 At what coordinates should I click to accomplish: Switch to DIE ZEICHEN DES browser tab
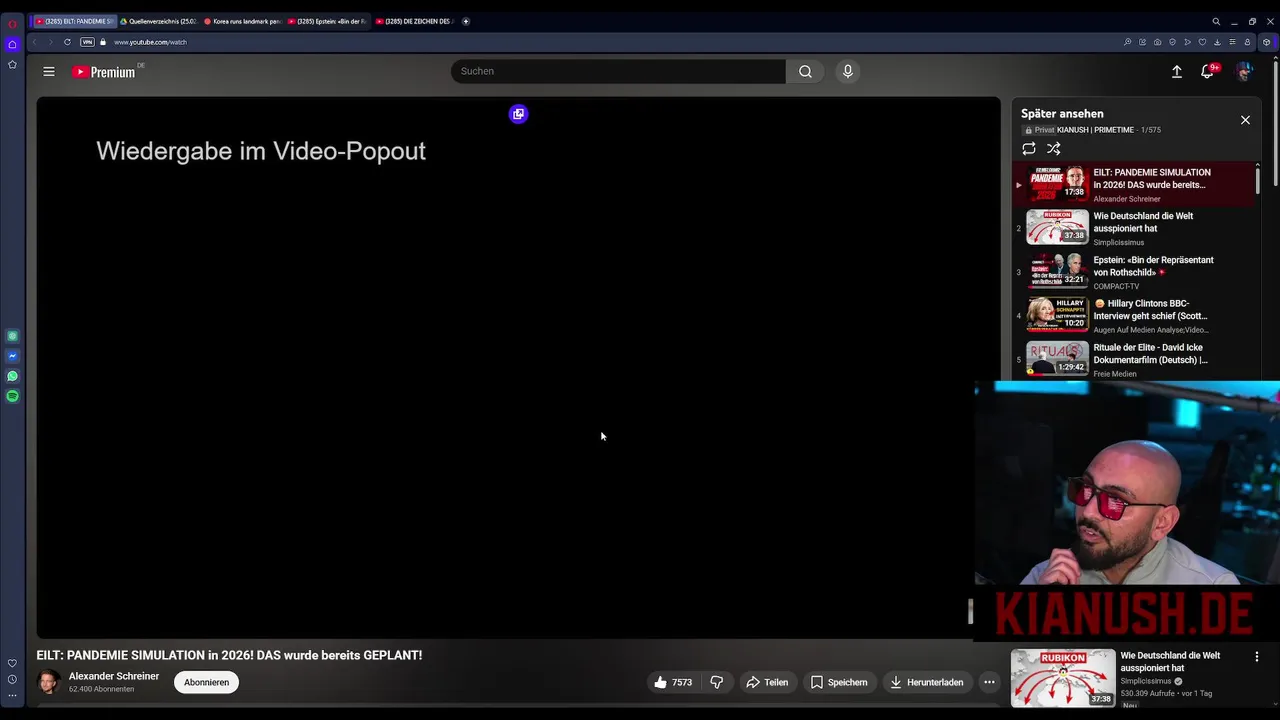pos(415,21)
